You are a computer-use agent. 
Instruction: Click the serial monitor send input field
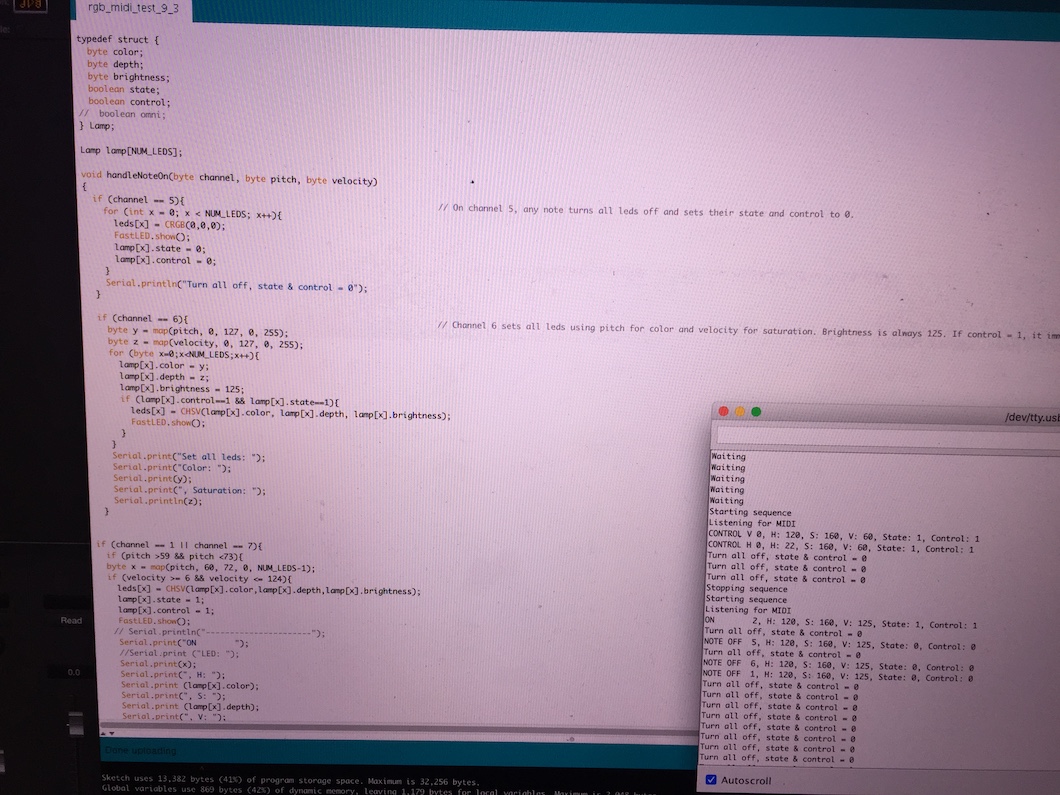tap(880, 435)
